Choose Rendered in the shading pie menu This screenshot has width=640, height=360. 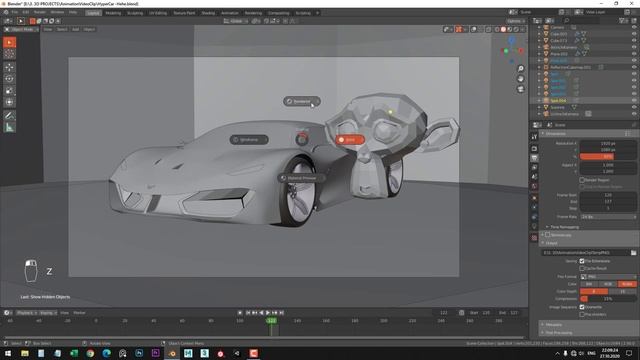coord(302,101)
